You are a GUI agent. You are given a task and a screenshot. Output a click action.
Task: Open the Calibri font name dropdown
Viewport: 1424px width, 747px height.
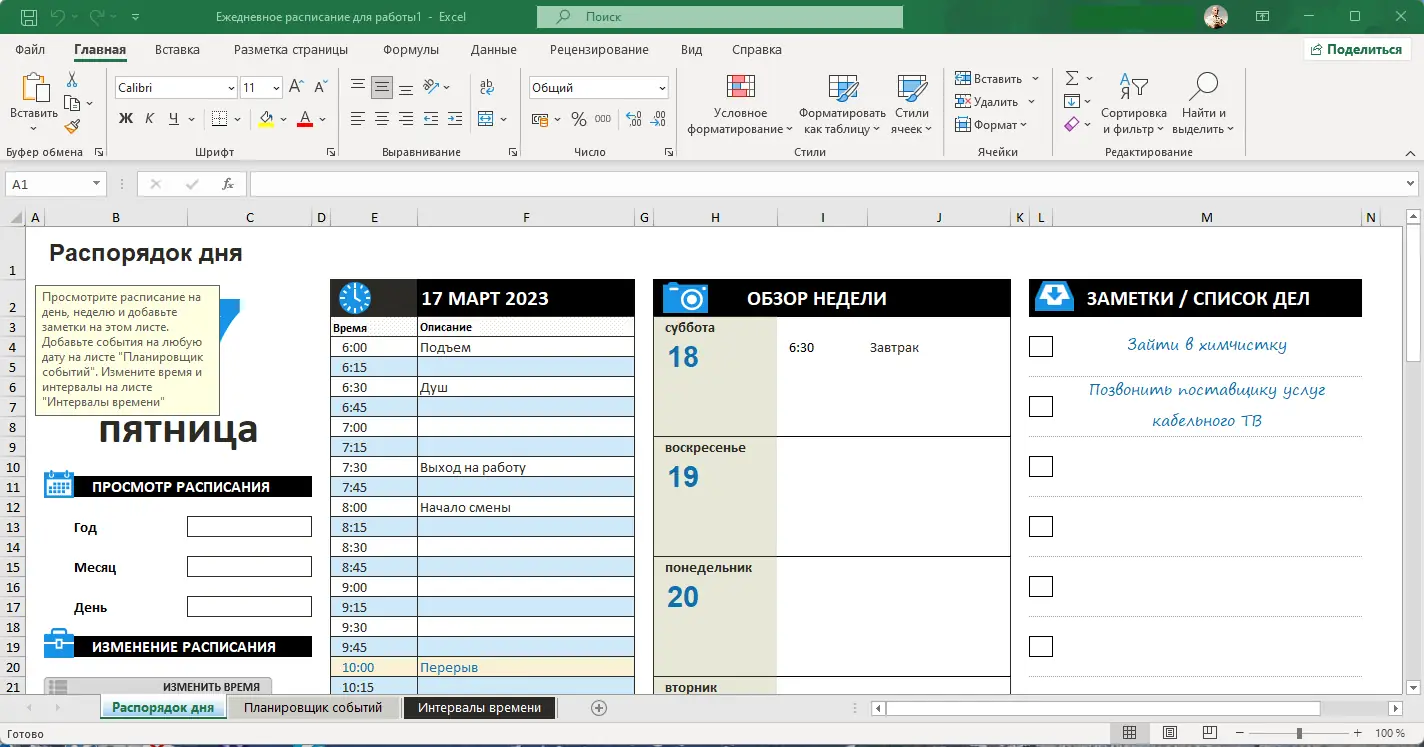tap(231, 88)
